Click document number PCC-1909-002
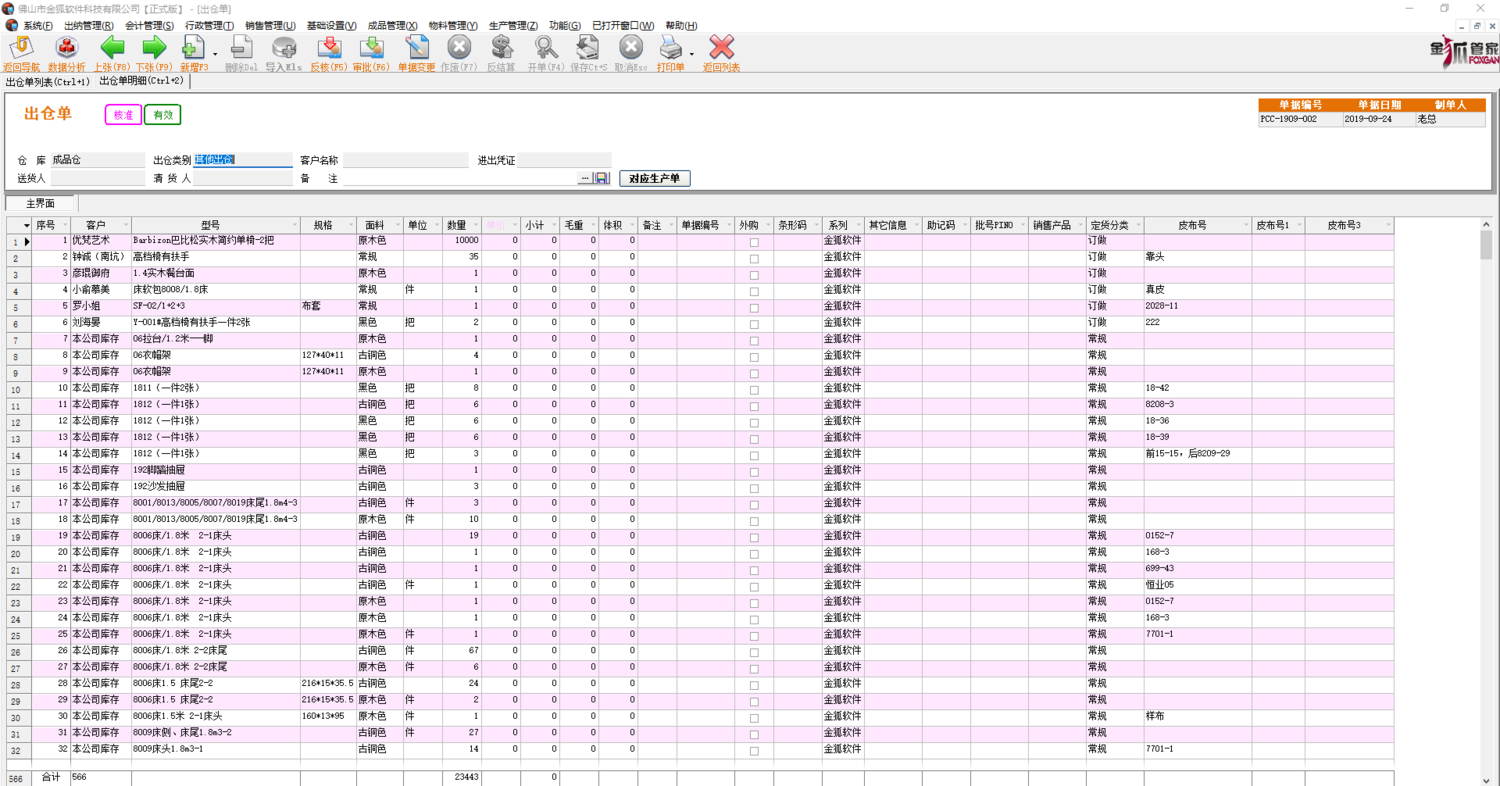This screenshot has height=786, width=1500. [x=1299, y=119]
